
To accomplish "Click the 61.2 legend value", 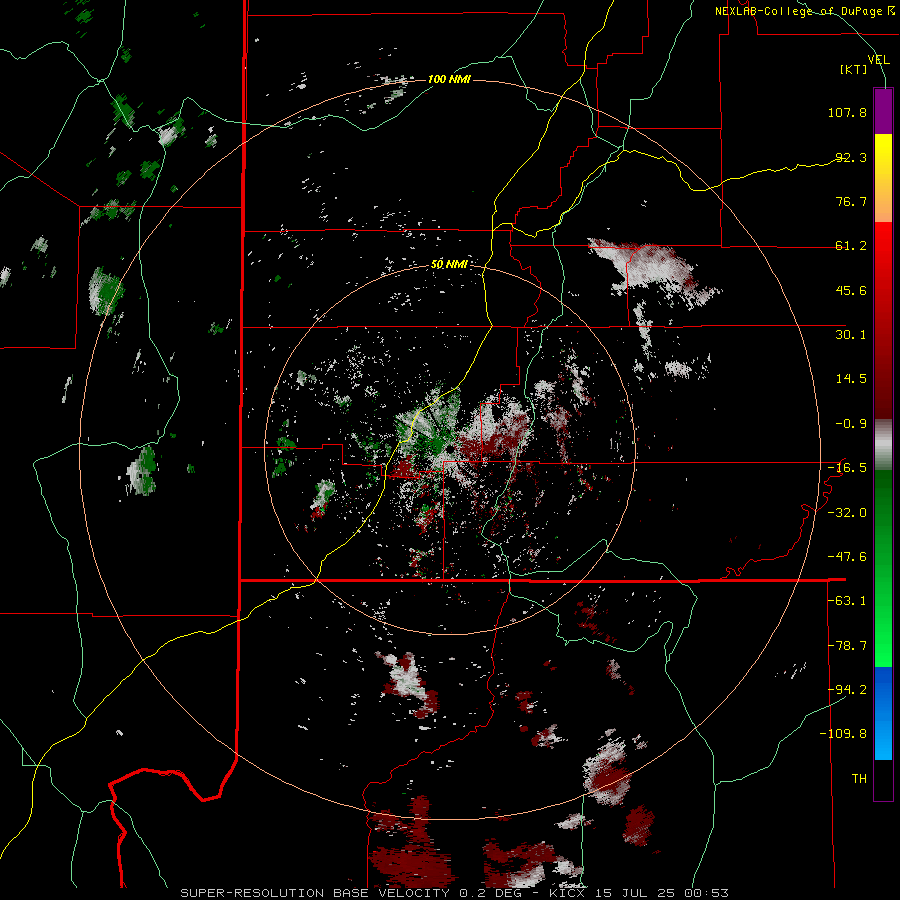I will 851,246.
